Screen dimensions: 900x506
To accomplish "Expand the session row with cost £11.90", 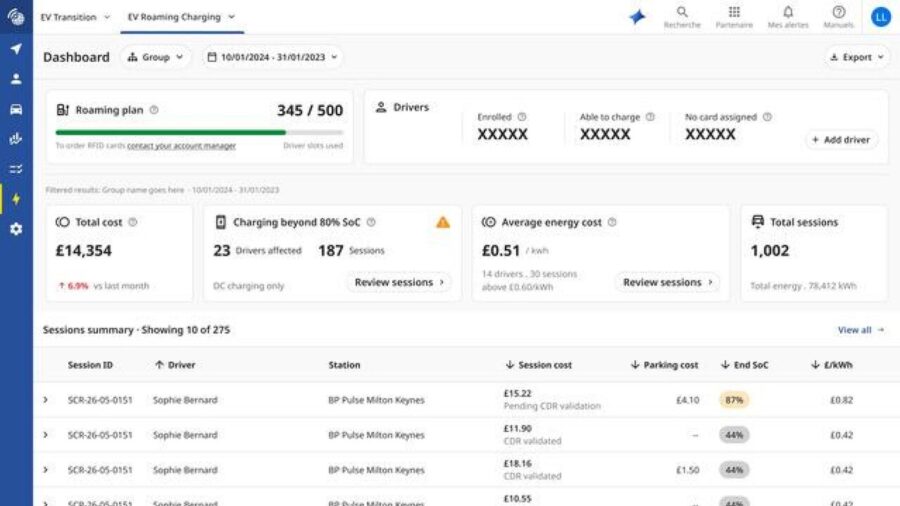I will (x=45, y=434).
